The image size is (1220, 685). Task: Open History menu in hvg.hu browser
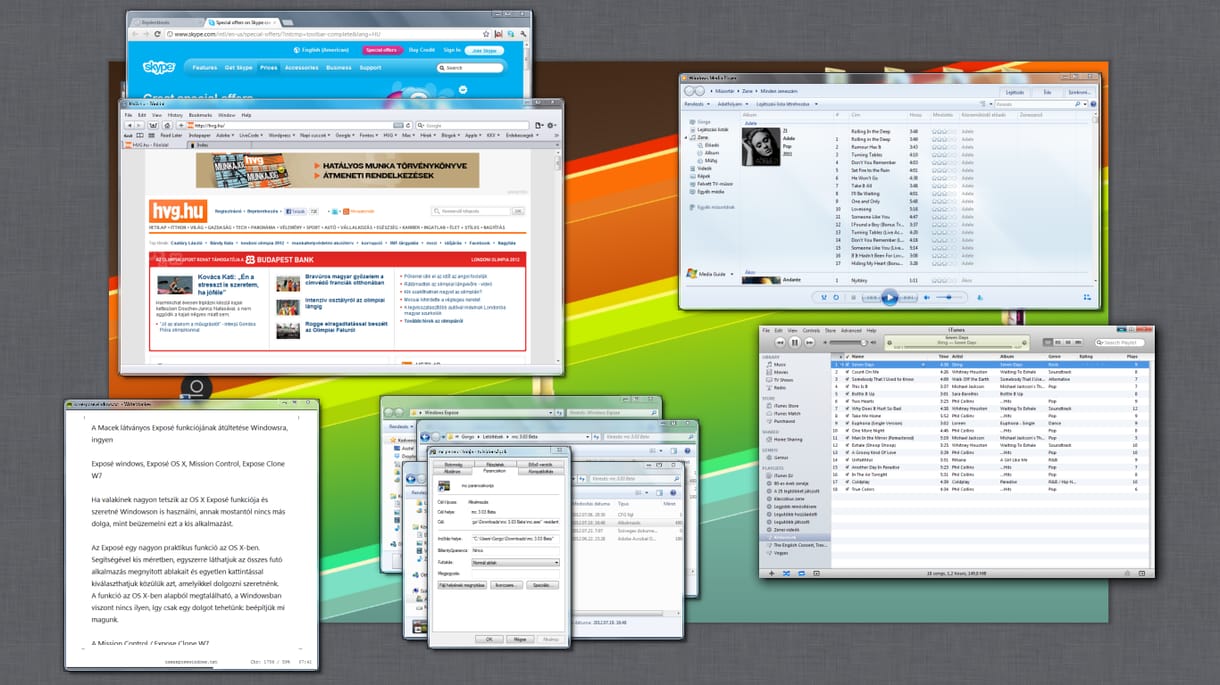click(175, 115)
